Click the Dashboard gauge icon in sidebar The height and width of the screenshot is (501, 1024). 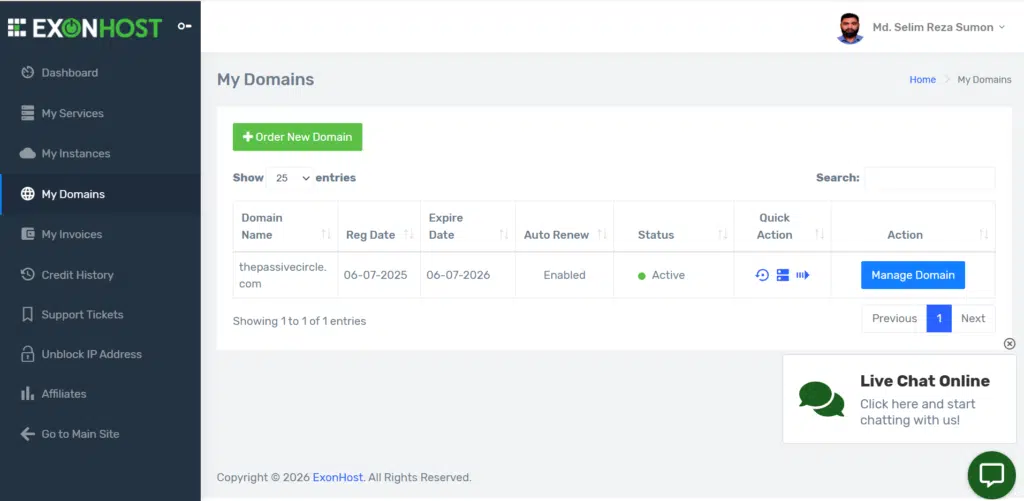click(x=27, y=73)
